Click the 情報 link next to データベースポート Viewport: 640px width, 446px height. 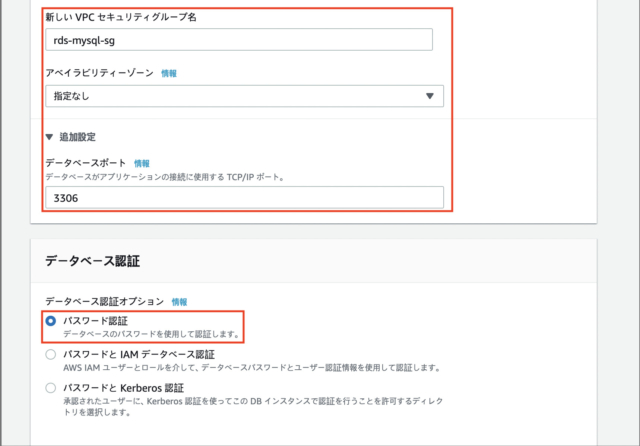142,163
